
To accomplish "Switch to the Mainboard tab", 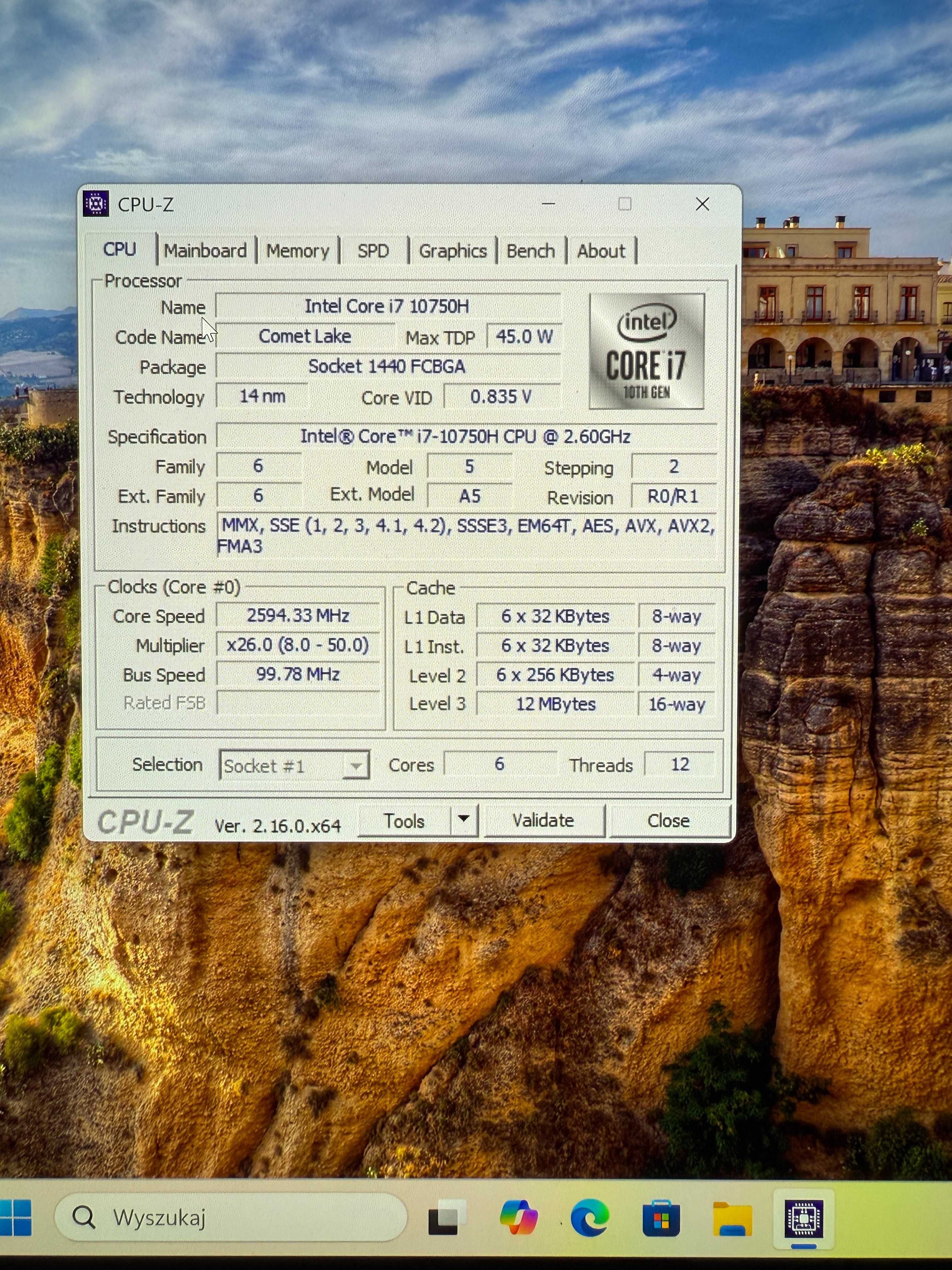I will (206, 251).
